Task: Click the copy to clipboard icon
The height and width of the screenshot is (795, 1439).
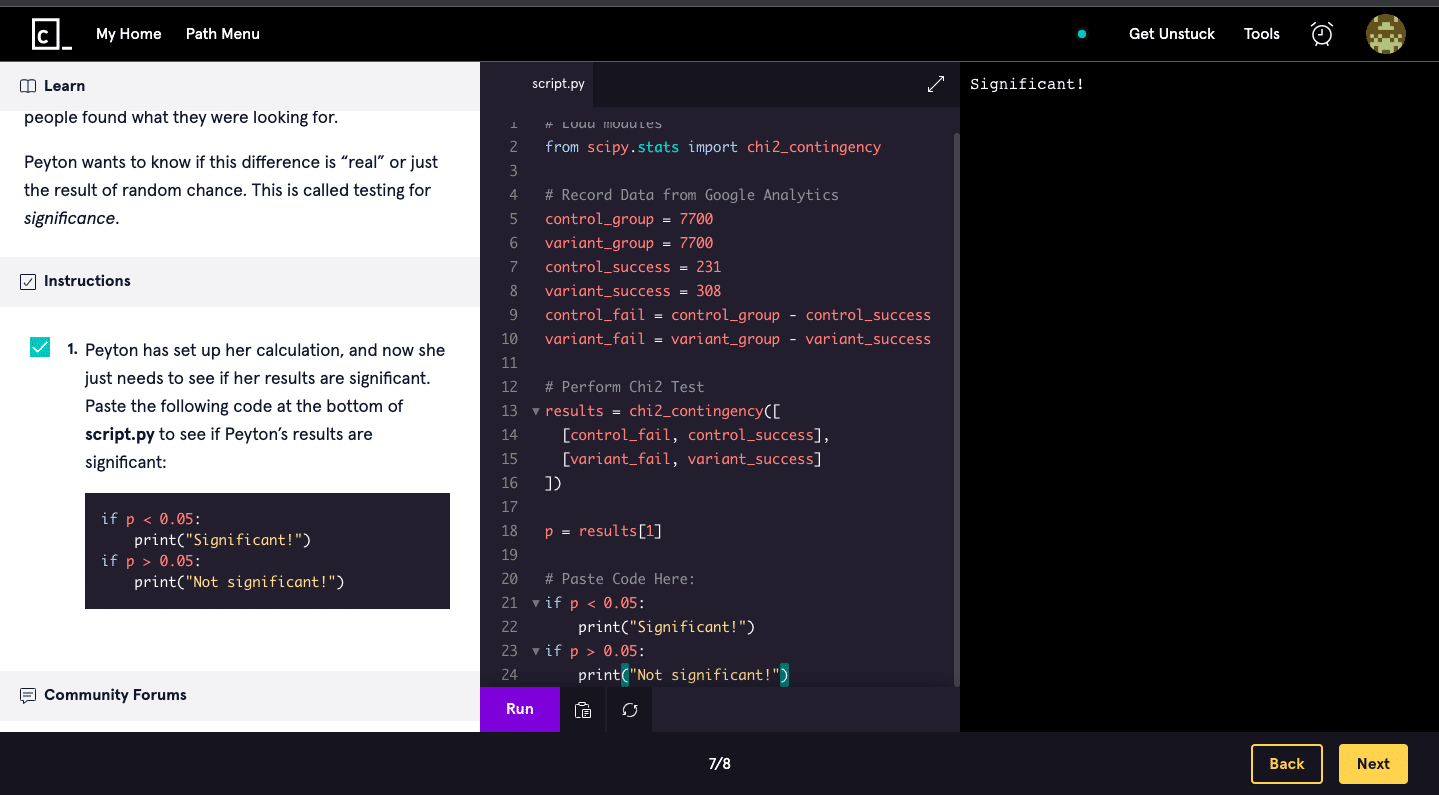Action: point(583,709)
